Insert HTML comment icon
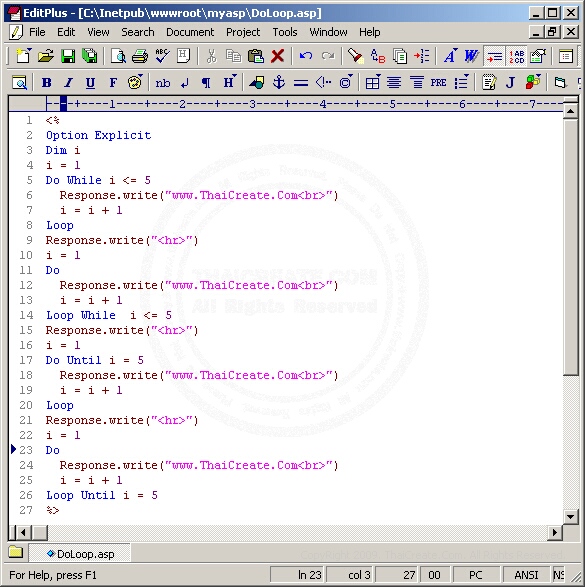Viewport: 585px width, 587px height. pyautogui.click(x=323, y=82)
